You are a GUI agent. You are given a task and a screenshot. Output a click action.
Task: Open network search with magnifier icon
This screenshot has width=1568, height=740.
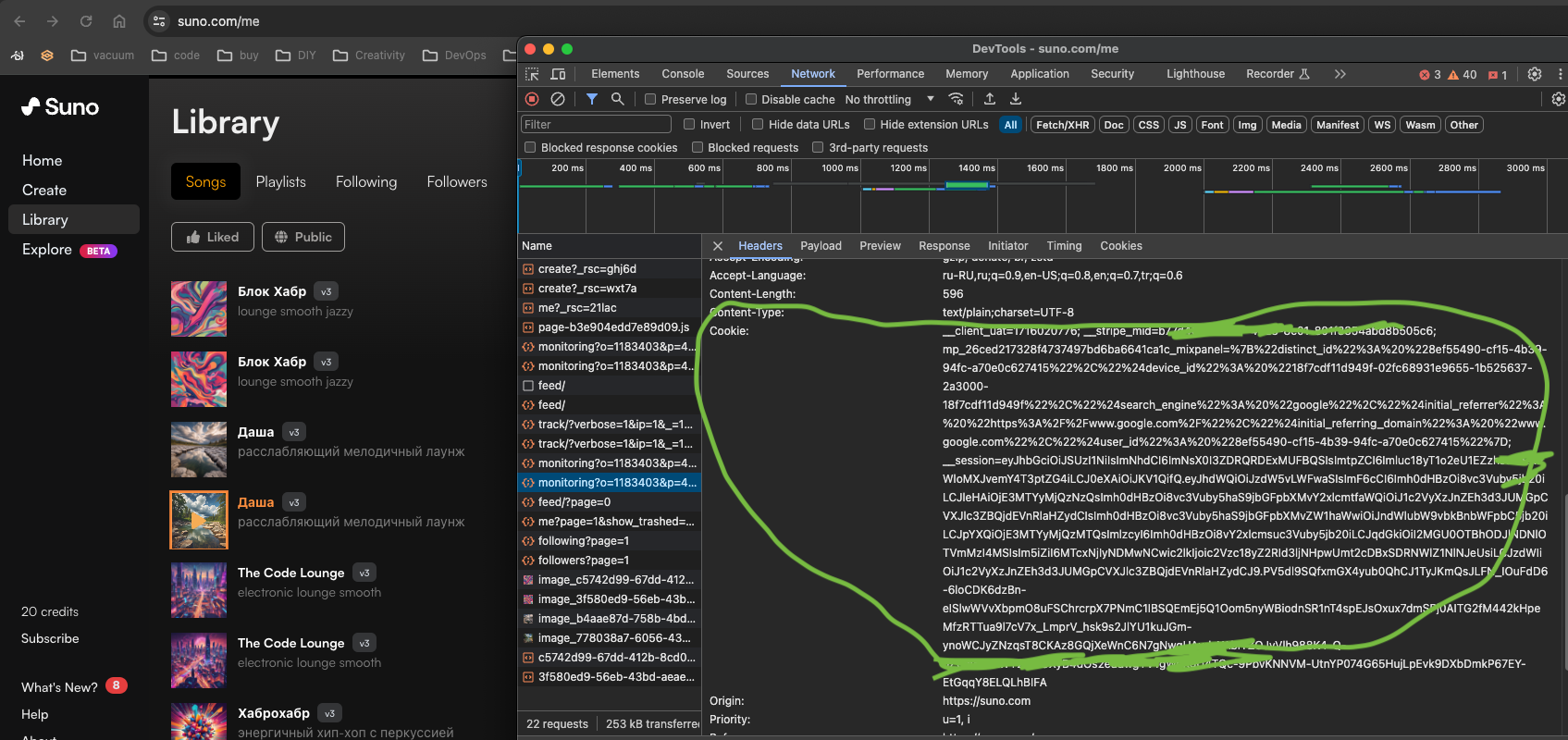click(x=617, y=99)
